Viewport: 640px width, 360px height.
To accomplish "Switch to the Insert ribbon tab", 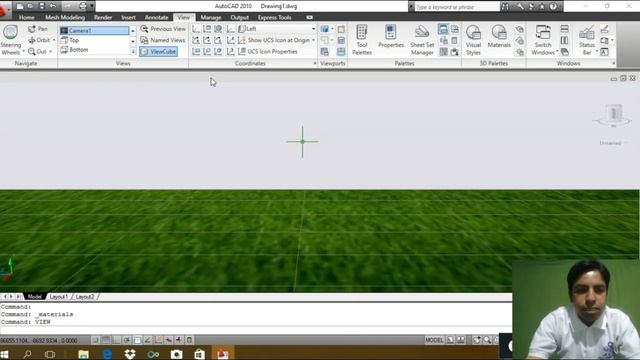I will pos(128,18).
